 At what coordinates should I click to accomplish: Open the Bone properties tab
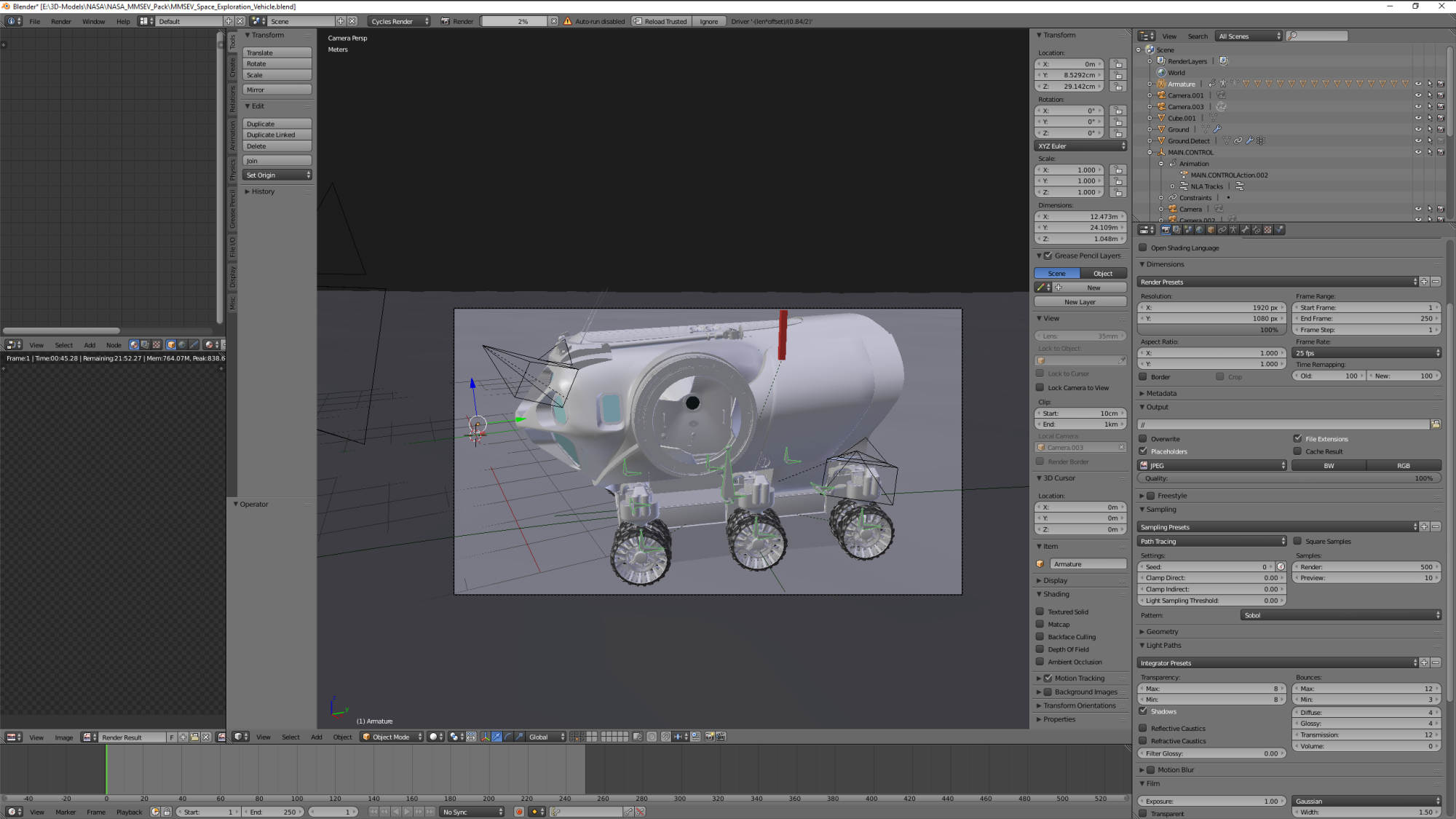pyautogui.click(x=1245, y=229)
